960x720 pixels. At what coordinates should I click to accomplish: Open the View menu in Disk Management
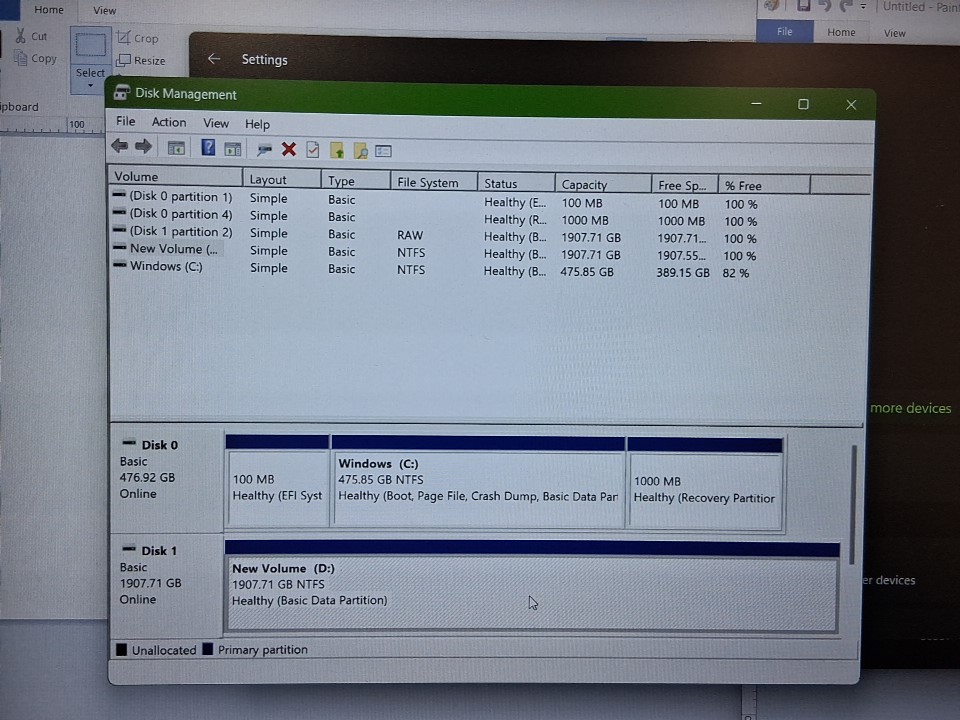[x=216, y=123]
